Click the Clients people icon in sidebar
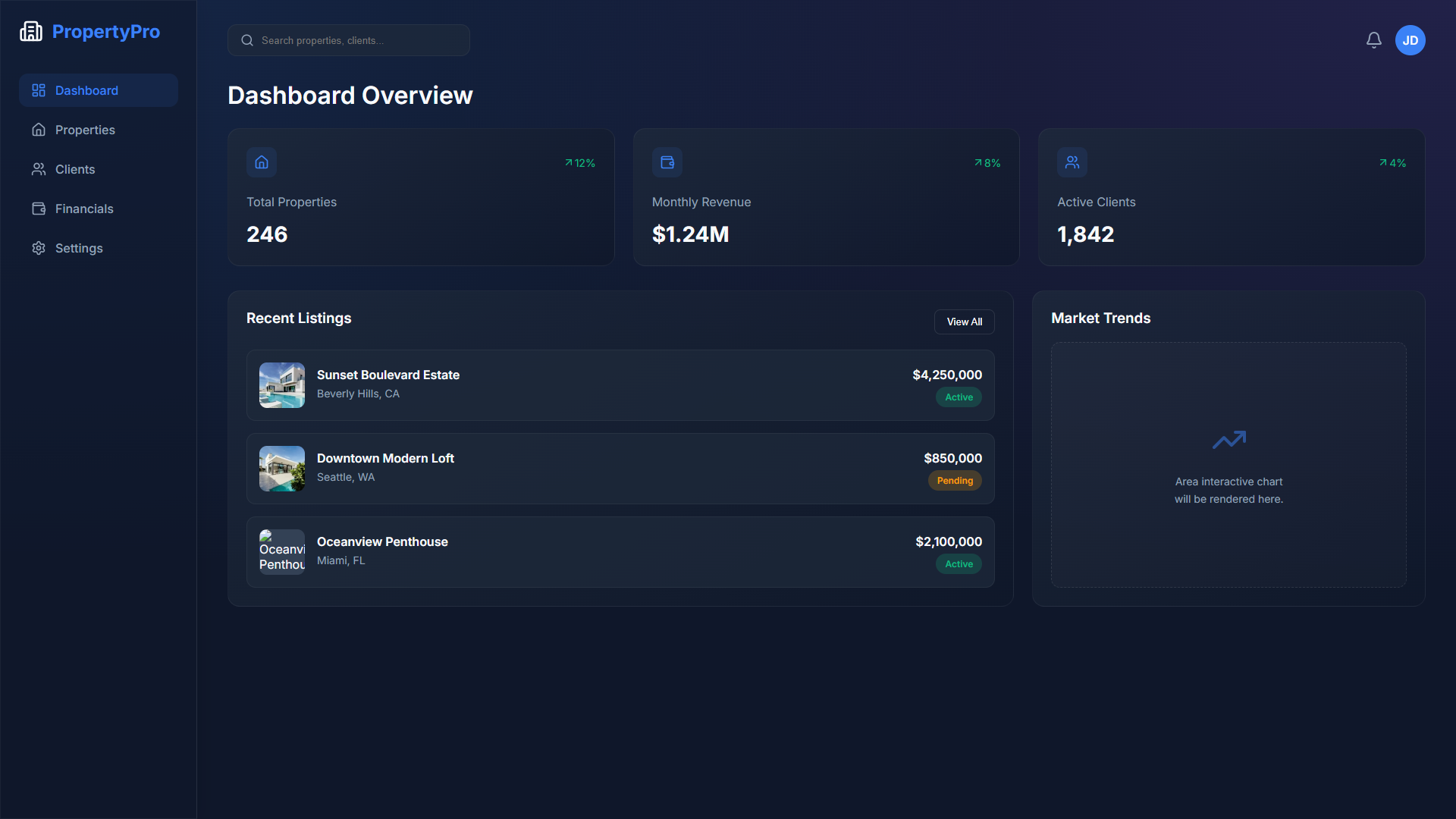The image size is (1456, 819). (39, 169)
